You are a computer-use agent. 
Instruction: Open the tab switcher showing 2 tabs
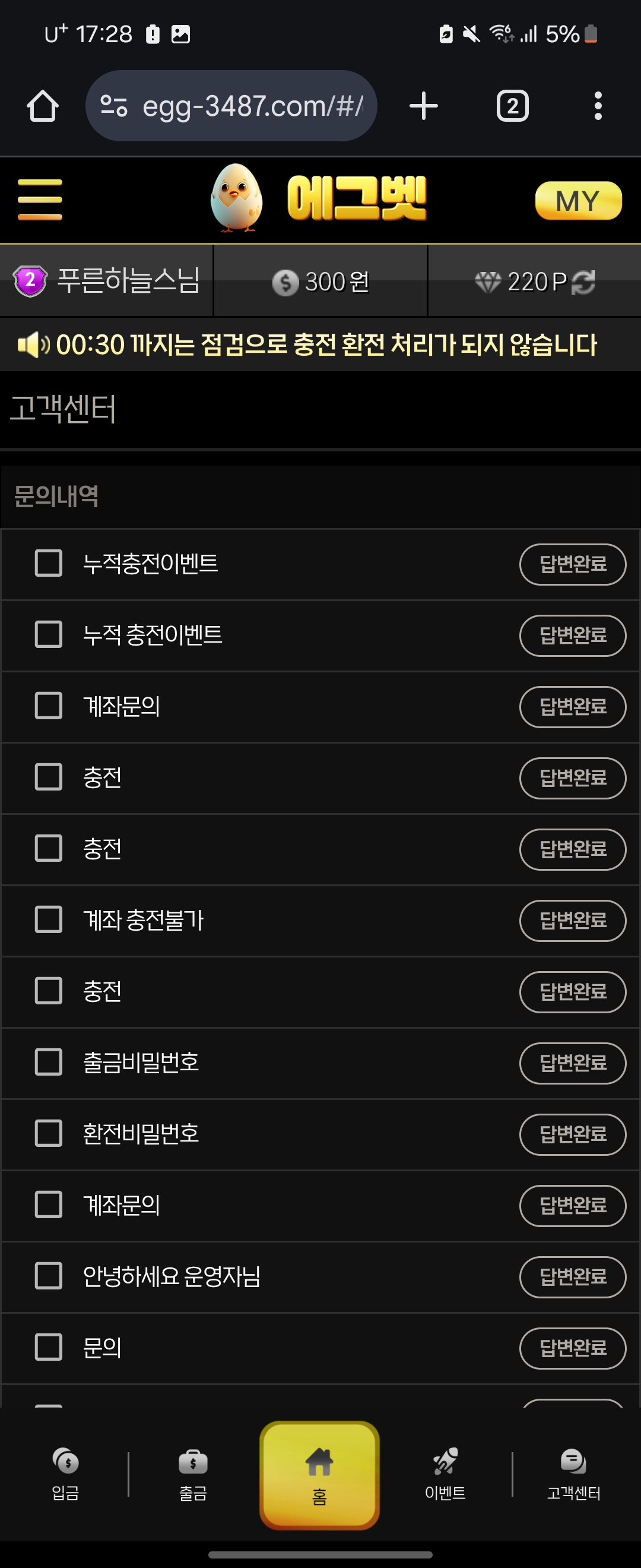click(513, 106)
